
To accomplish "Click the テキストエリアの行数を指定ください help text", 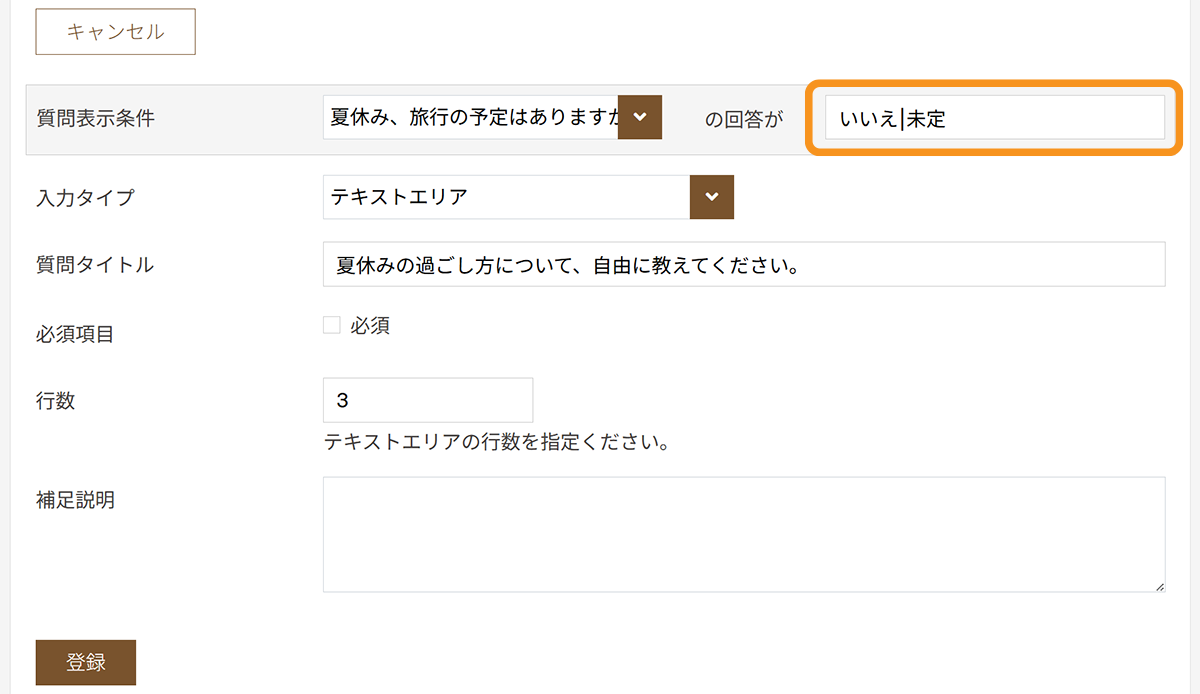I will [496, 442].
